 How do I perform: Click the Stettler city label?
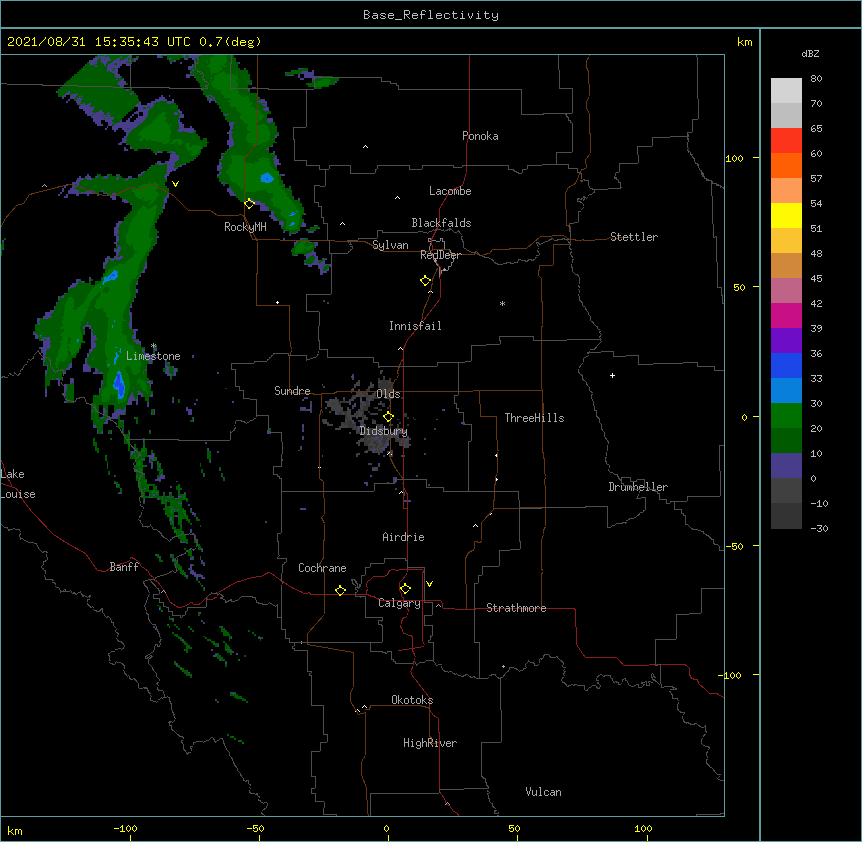[634, 237]
